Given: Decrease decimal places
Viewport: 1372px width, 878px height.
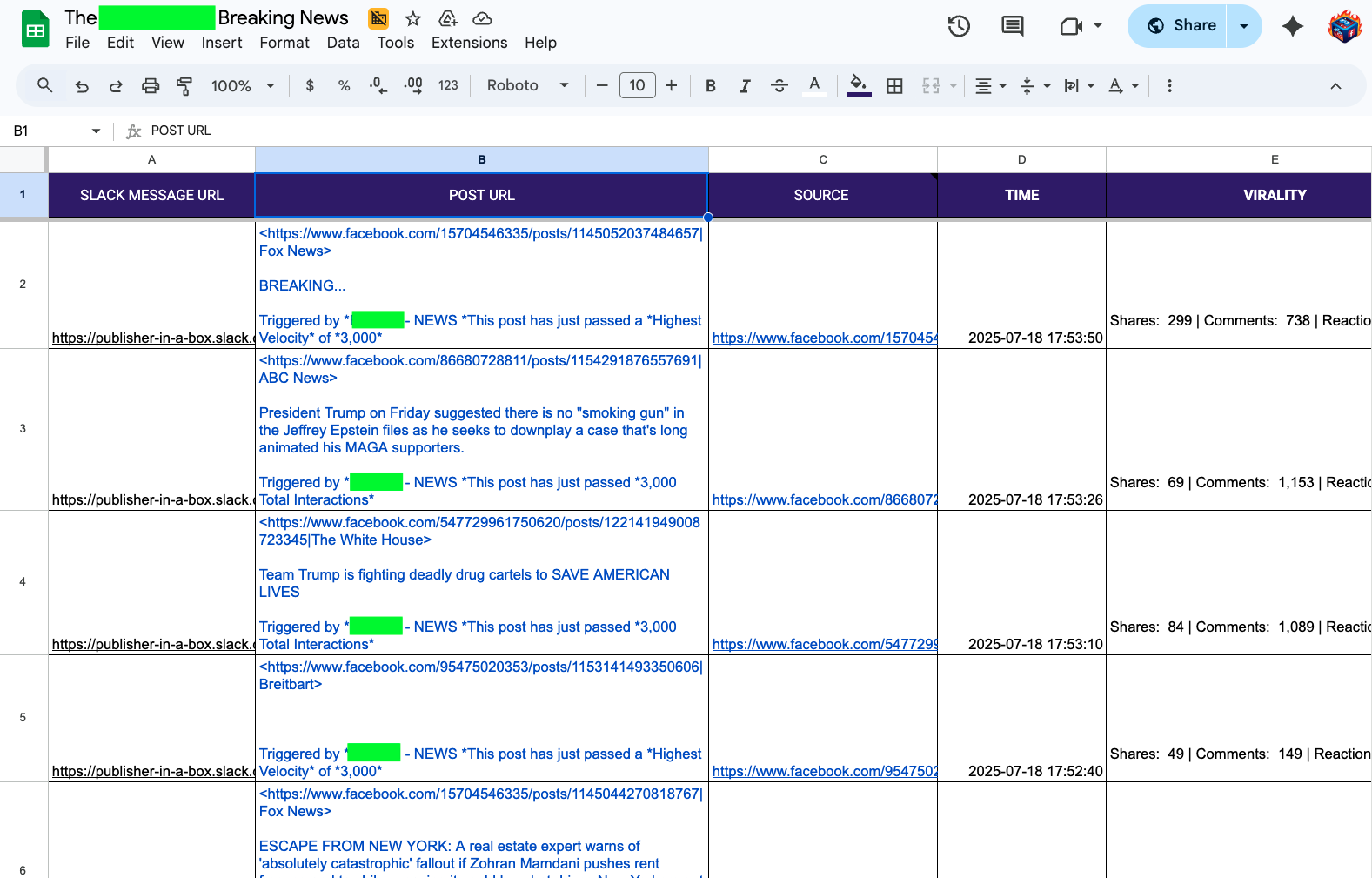Looking at the screenshot, I should pos(378,85).
